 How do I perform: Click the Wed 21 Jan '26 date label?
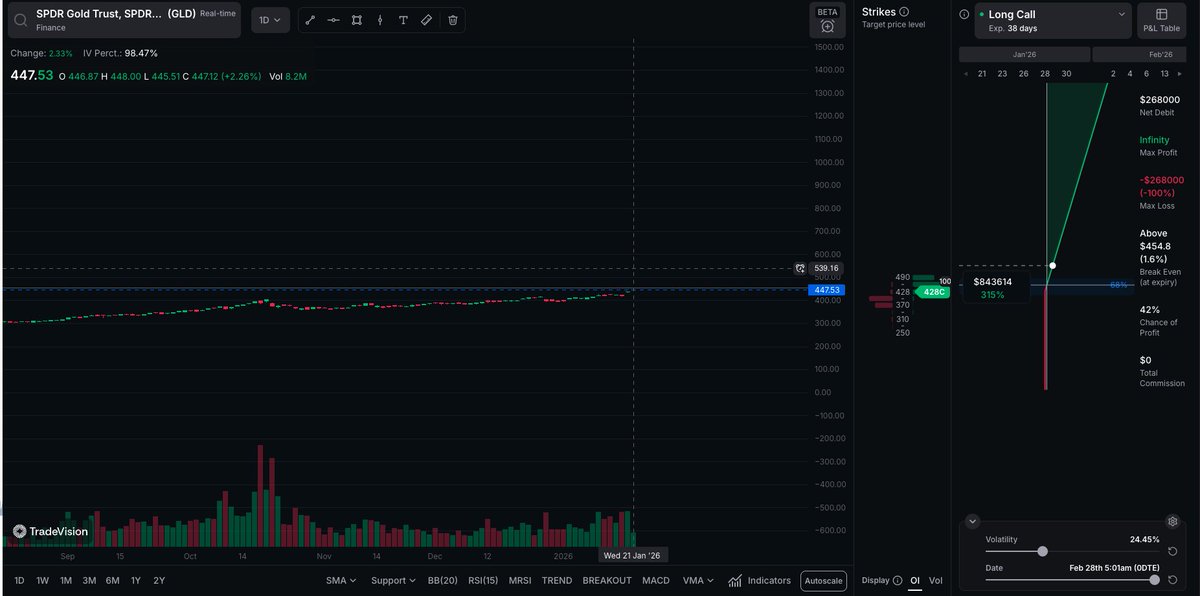(x=632, y=556)
